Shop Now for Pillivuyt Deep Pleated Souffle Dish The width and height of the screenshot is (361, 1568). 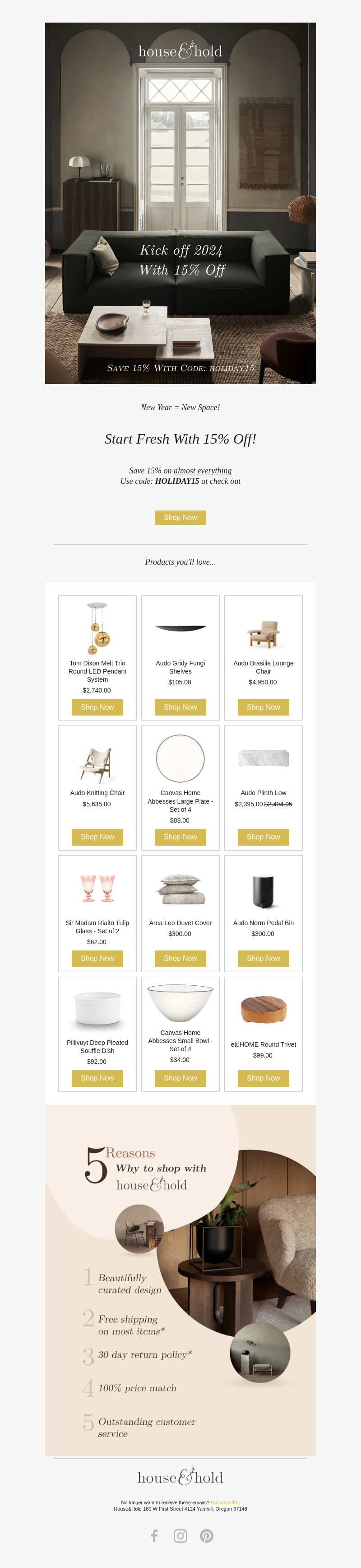pos(97,1078)
